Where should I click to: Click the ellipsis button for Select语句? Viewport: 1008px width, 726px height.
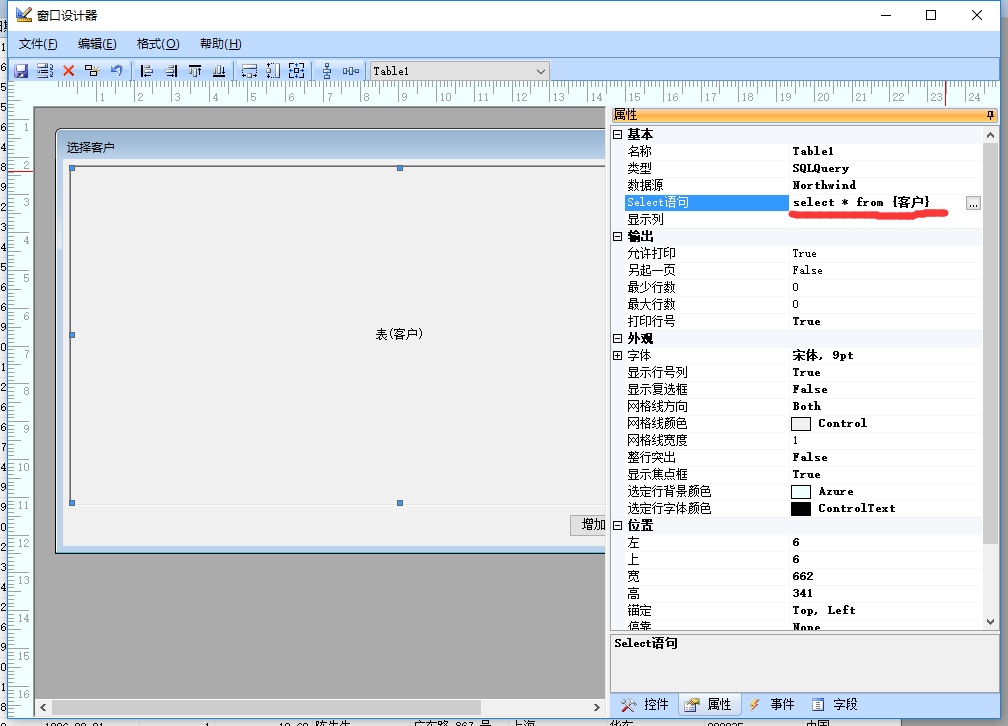coord(973,203)
